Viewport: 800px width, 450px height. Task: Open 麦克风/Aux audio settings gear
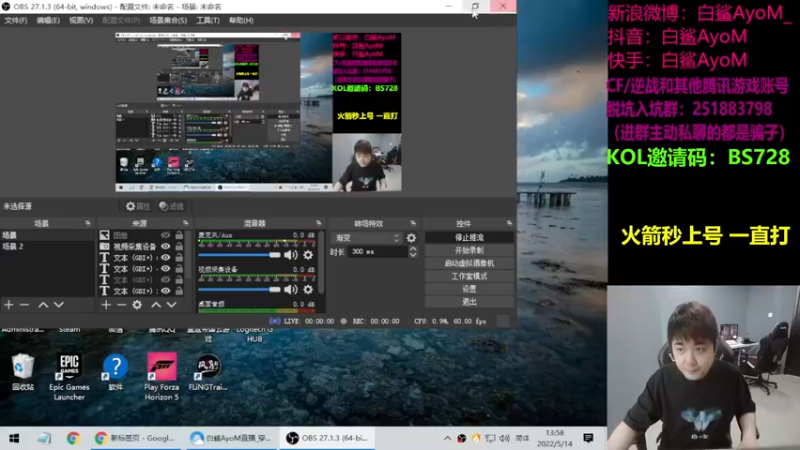coord(308,255)
